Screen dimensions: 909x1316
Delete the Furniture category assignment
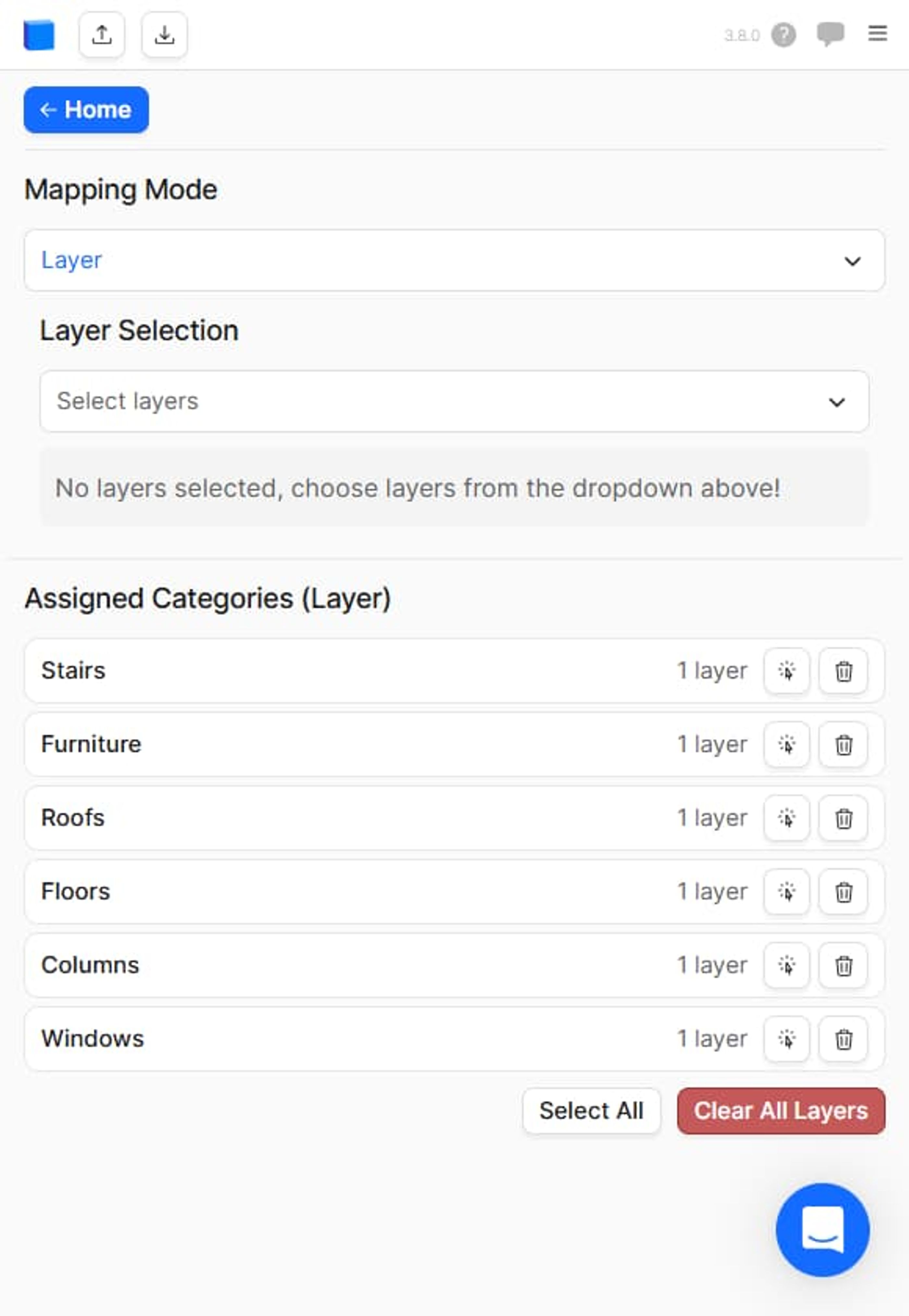coord(843,744)
